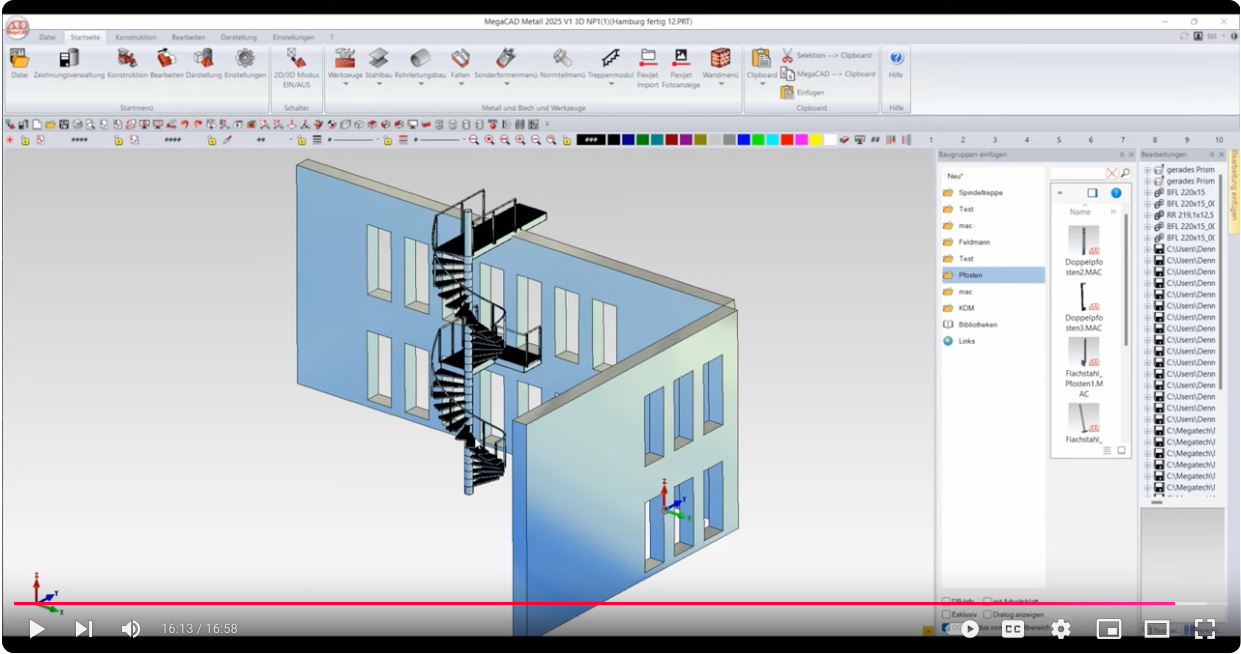
Task: Open the Sonderformenmenü dropdown
Action: (x=505, y=84)
